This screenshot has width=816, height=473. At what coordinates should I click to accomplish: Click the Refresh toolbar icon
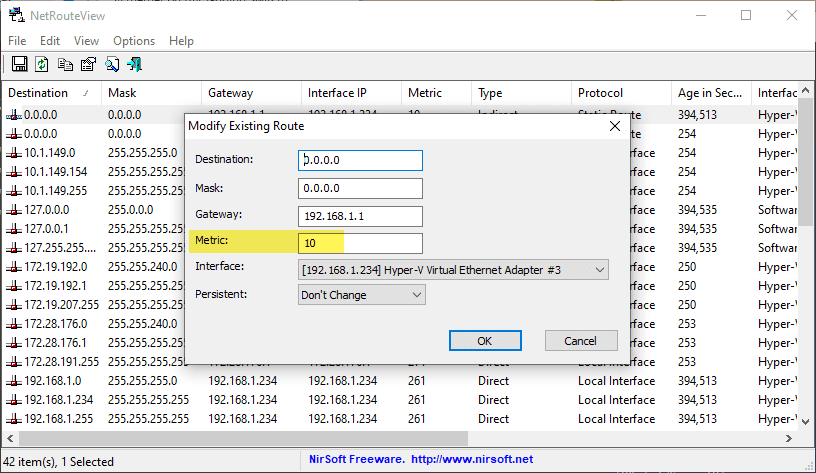tap(42, 65)
